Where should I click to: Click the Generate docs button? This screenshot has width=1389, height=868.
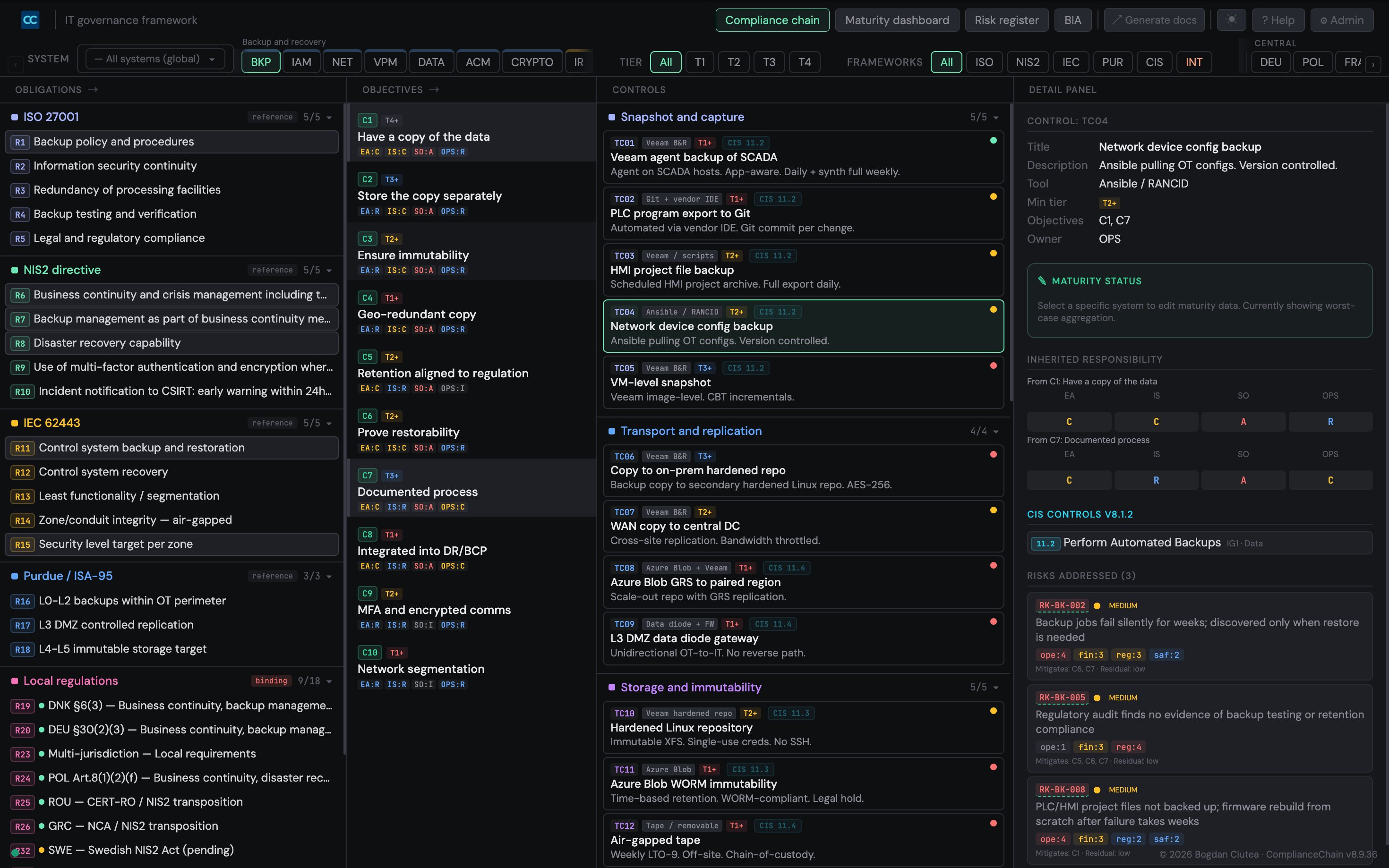coord(1154,19)
